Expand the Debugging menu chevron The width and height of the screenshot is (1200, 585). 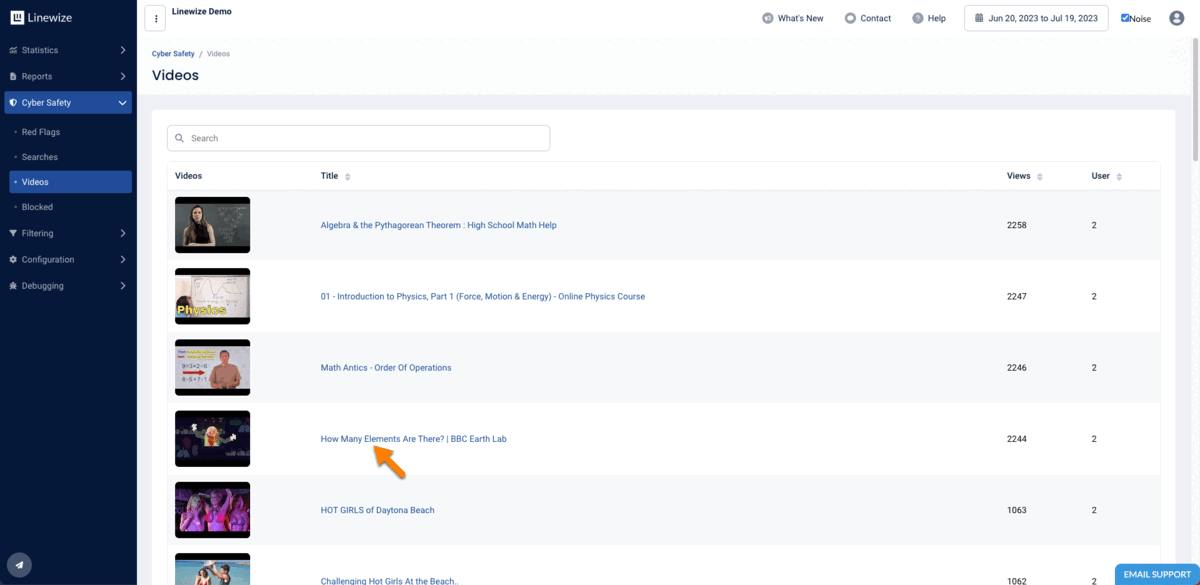pyautogui.click(x=123, y=285)
